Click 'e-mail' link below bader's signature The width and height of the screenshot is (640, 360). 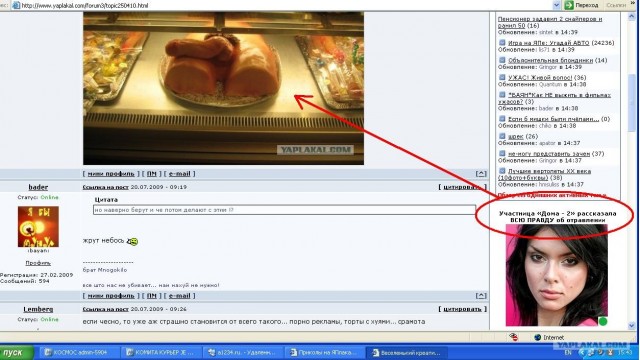tap(179, 296)
